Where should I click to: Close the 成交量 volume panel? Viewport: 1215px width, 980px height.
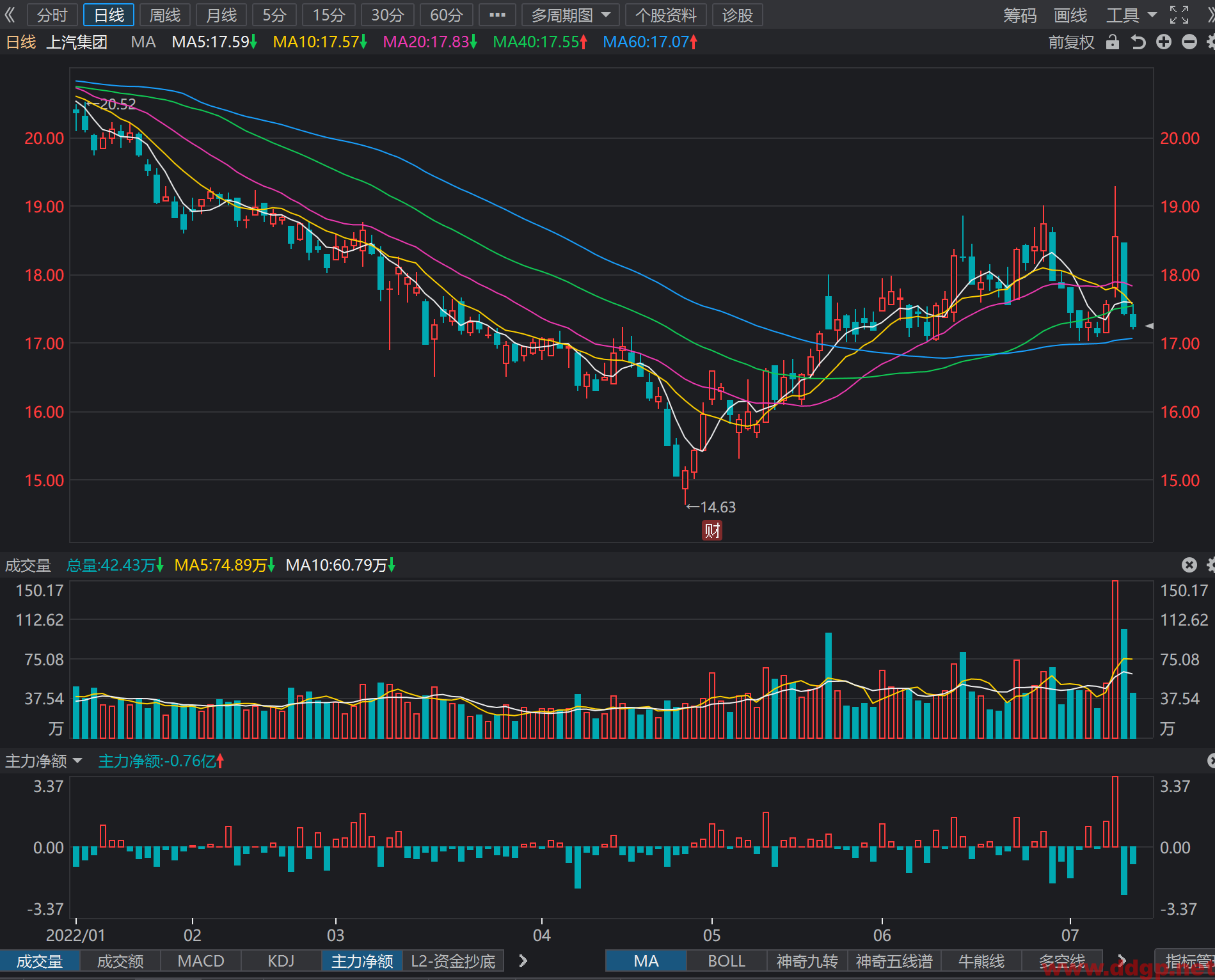[x=1189, y=565]
